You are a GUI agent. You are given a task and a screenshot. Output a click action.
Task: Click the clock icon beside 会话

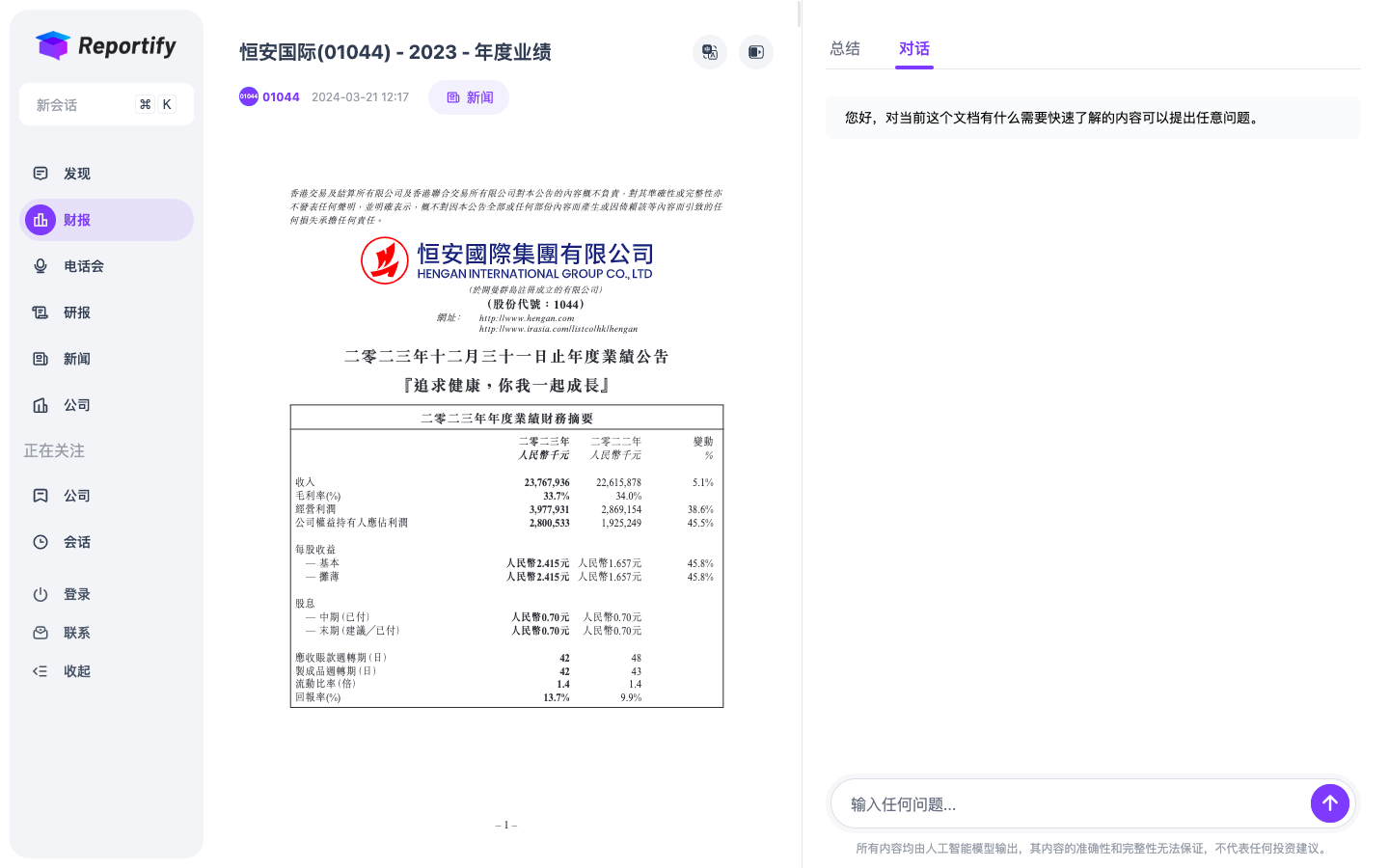coord(41,542)
